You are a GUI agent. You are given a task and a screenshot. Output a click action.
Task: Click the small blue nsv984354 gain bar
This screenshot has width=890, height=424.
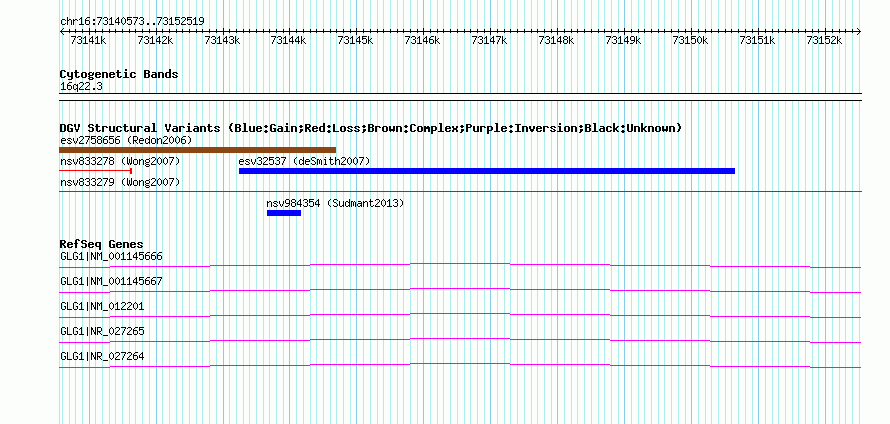[284, 213]
